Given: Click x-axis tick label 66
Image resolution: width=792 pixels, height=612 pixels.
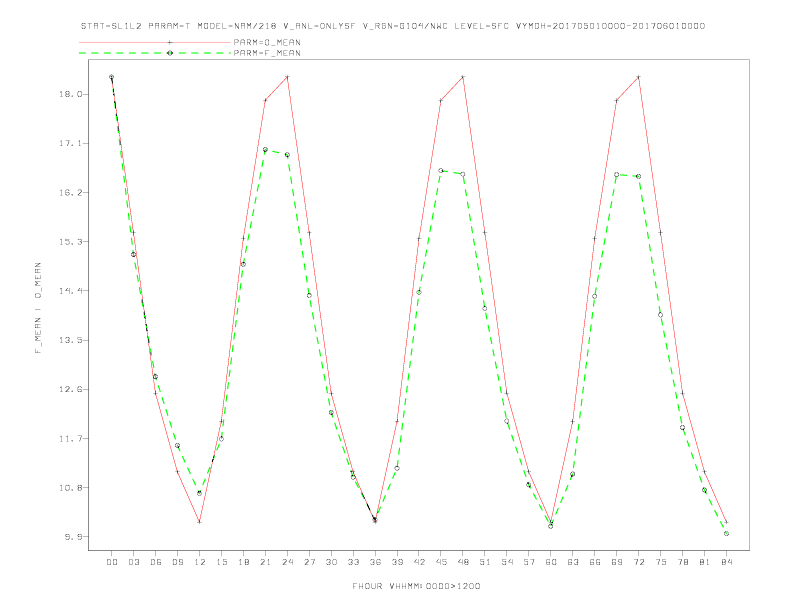Looking at the screenshot, I should 595,562.
